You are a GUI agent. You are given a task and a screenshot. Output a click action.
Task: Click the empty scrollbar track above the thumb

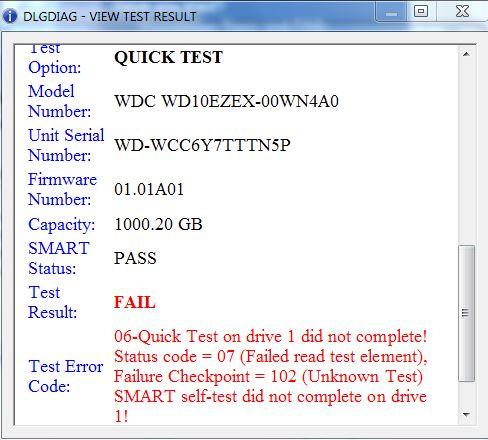point(466,153)
